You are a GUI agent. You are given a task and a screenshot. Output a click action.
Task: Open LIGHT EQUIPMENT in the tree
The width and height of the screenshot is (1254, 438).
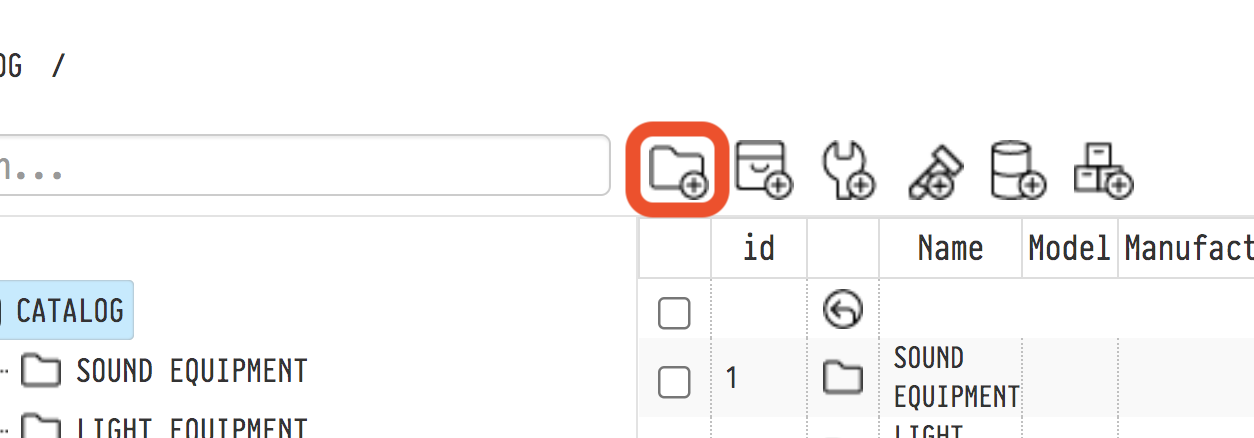point(191,428)
